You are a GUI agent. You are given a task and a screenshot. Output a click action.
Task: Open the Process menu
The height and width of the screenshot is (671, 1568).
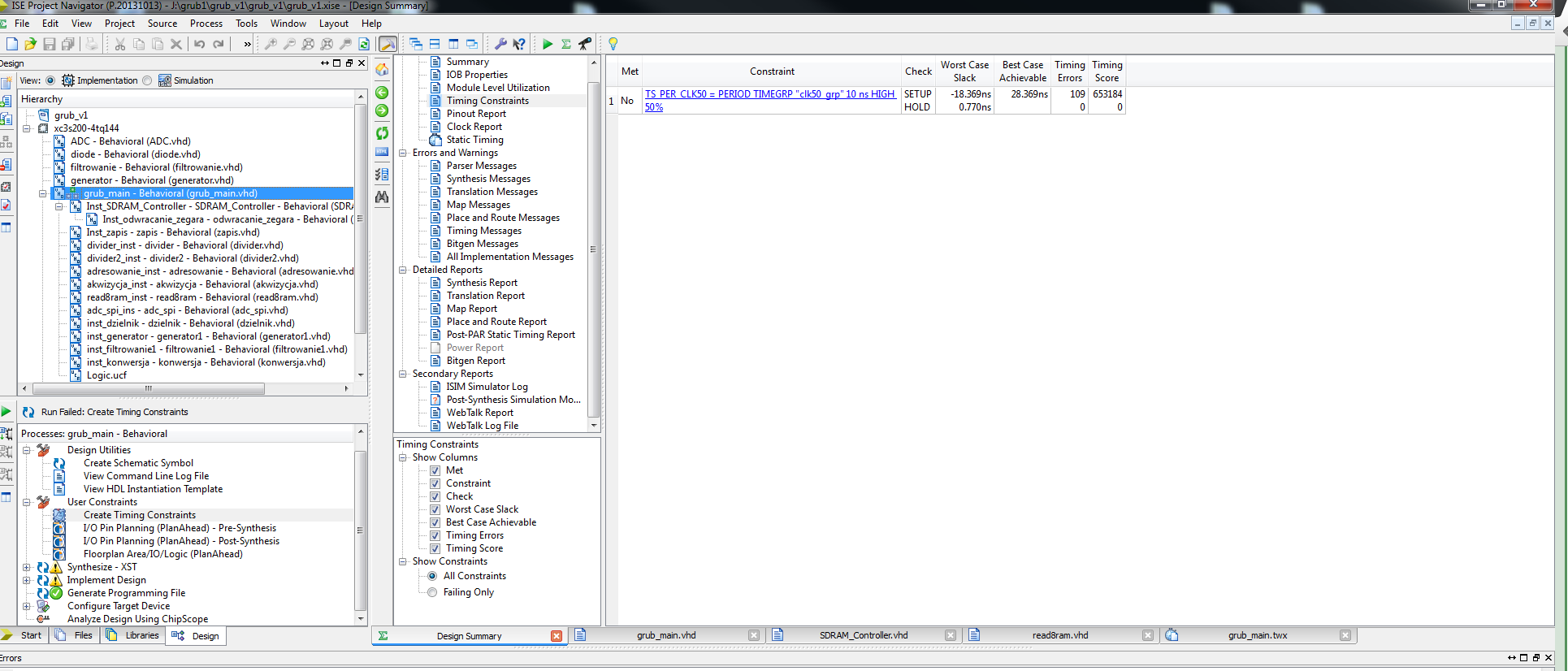tap(206, 24)
